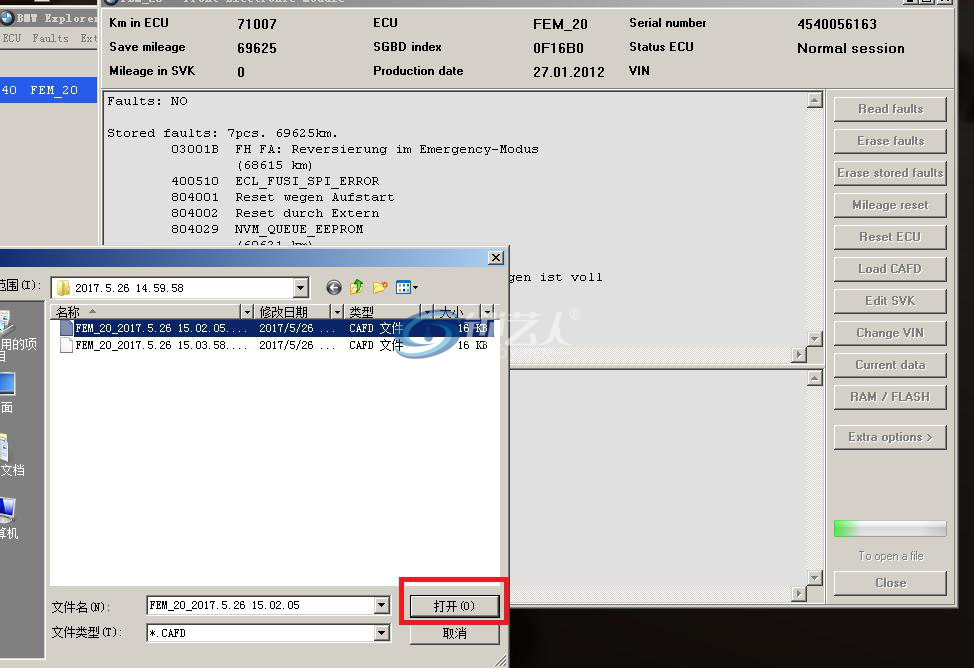The image size is (974, 668).
Task: Click the Erase faults button
Action: [890, 141]
